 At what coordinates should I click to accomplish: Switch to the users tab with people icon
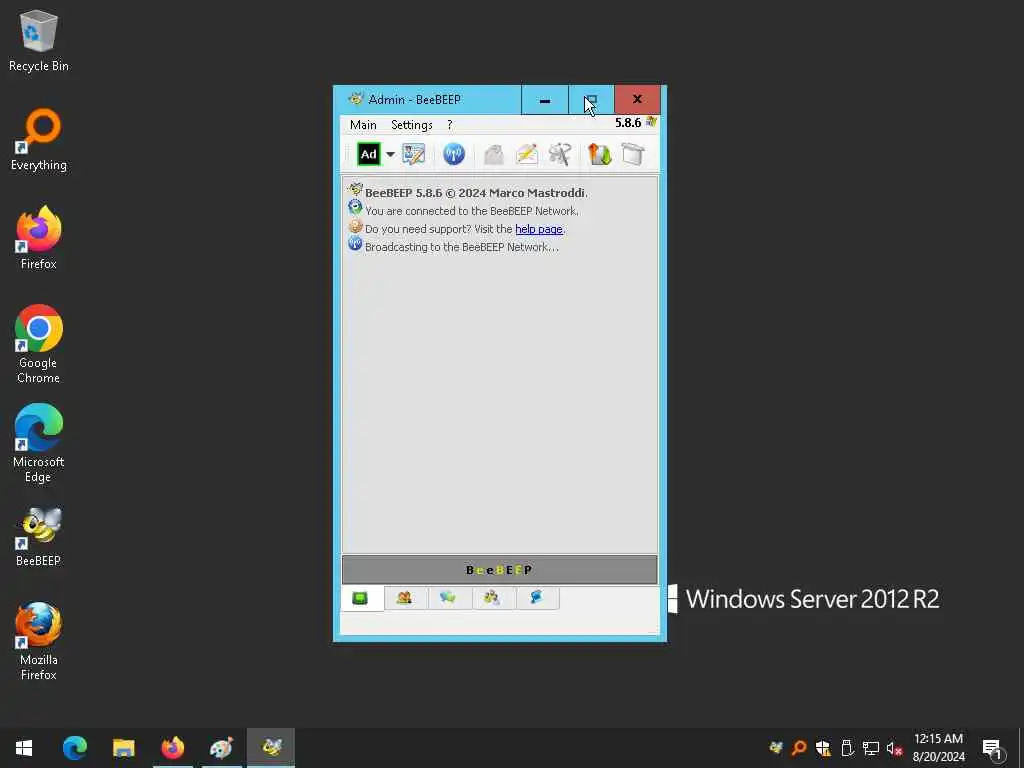click(x=404, y=598)
